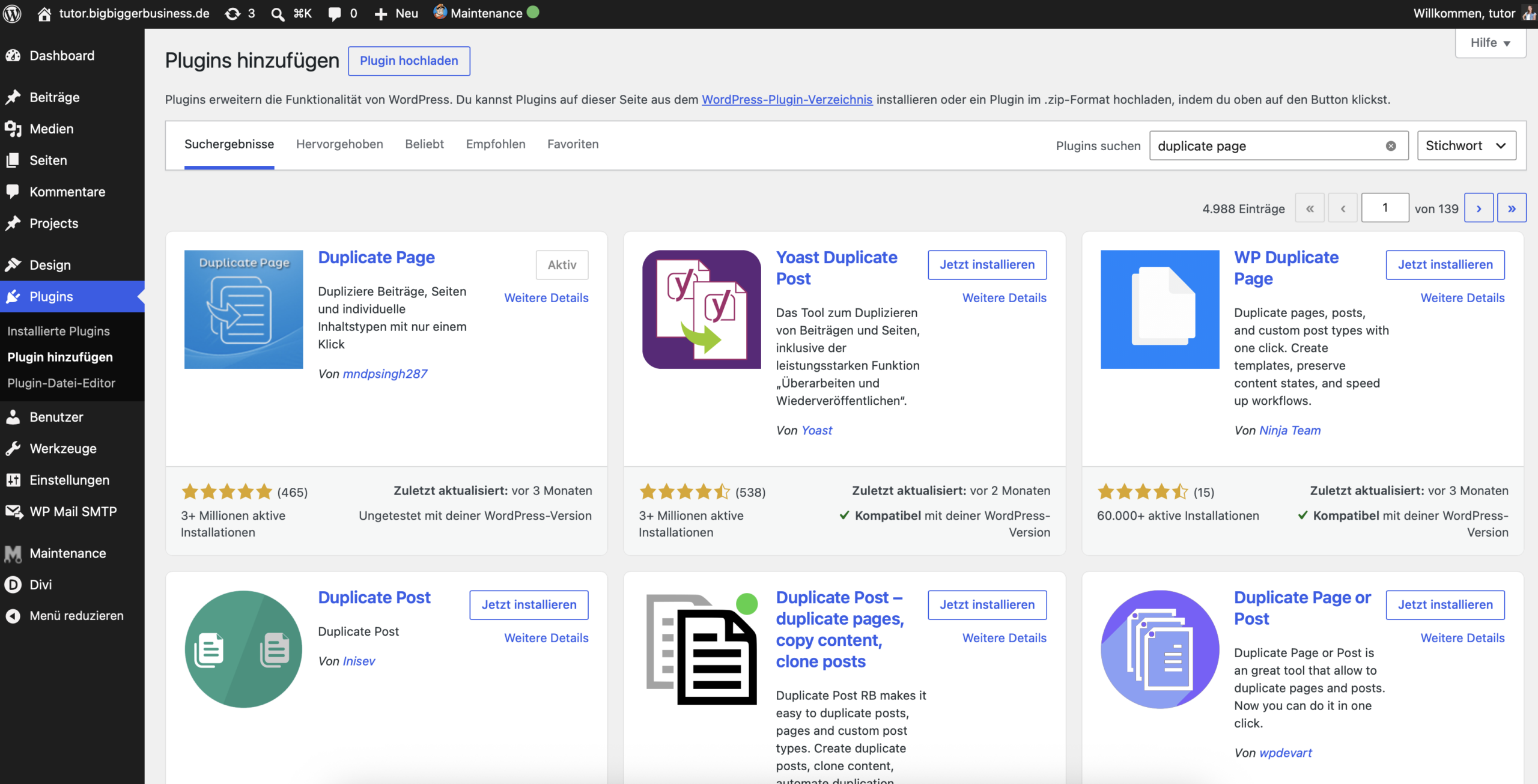Install Duplicate Page or Post plugin

coord(1445,604)
